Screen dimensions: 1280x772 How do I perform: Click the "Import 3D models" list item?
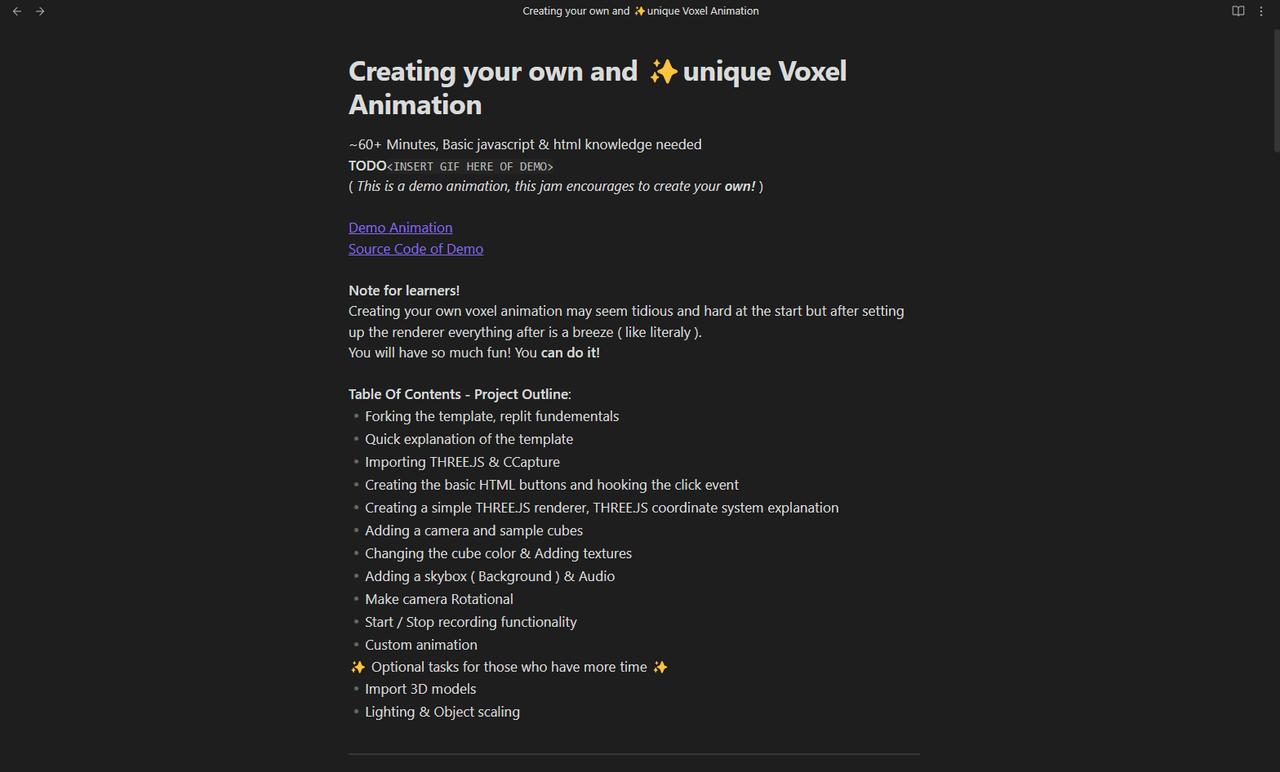420,689
